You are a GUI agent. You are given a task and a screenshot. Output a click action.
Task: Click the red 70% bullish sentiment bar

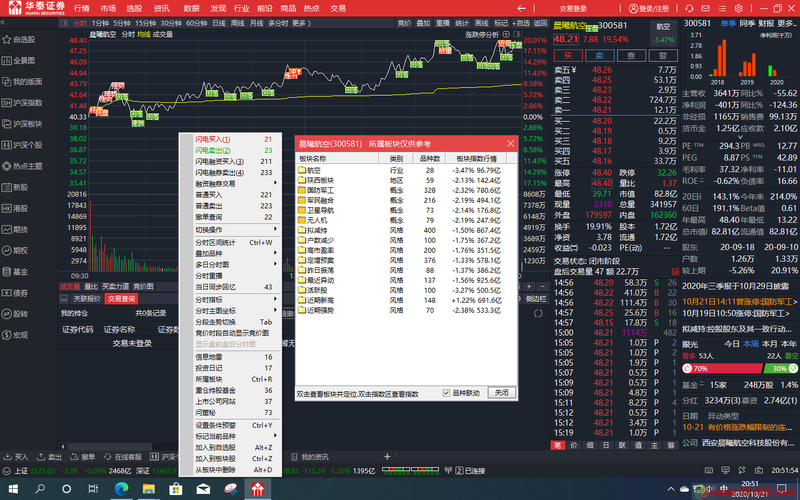click(x=722, y=368)
